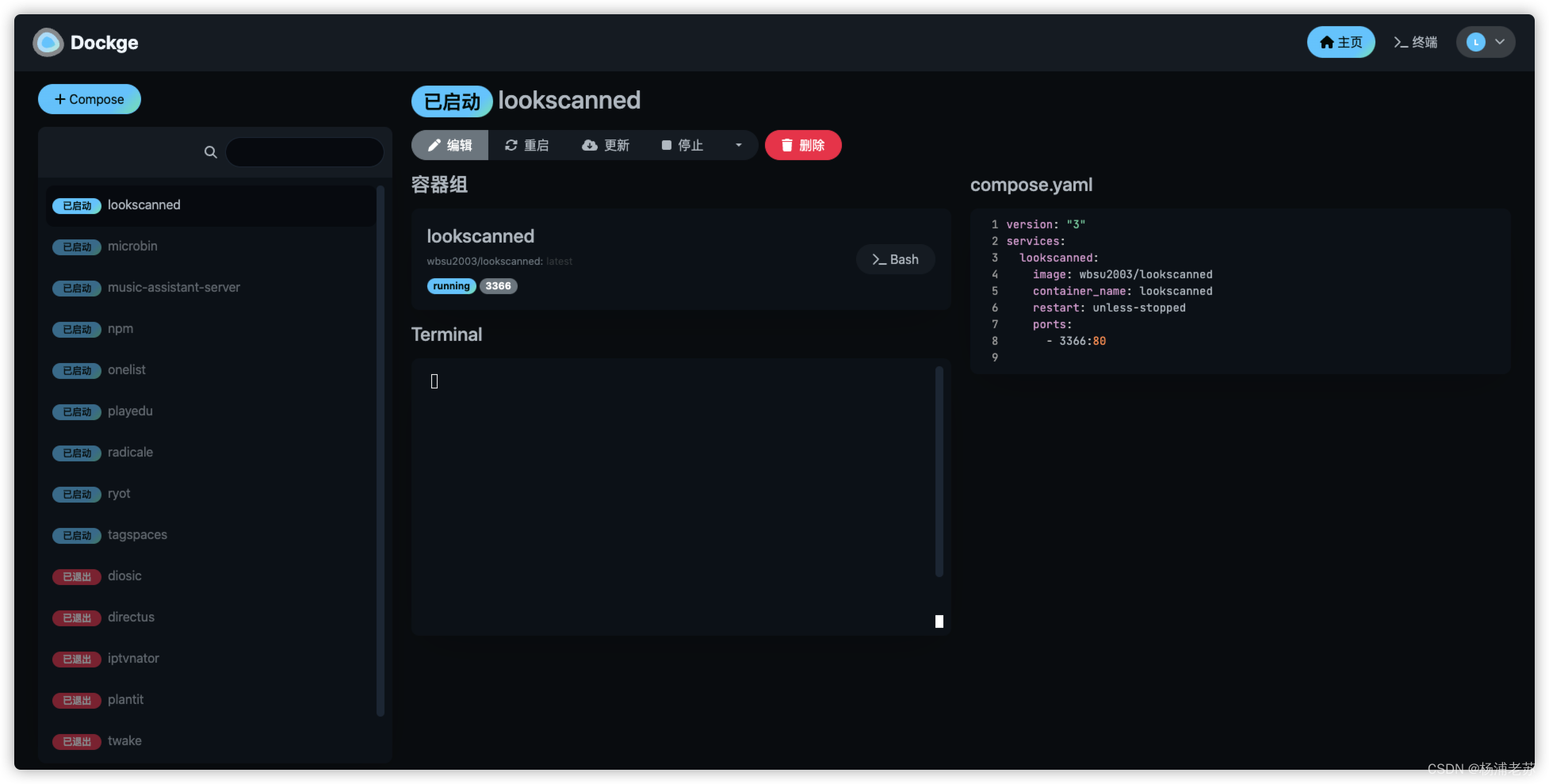Viewport: 1549px width, 784px height.
Task: Click the ports mapping 3366:80 line
Action: [1076, 341]
